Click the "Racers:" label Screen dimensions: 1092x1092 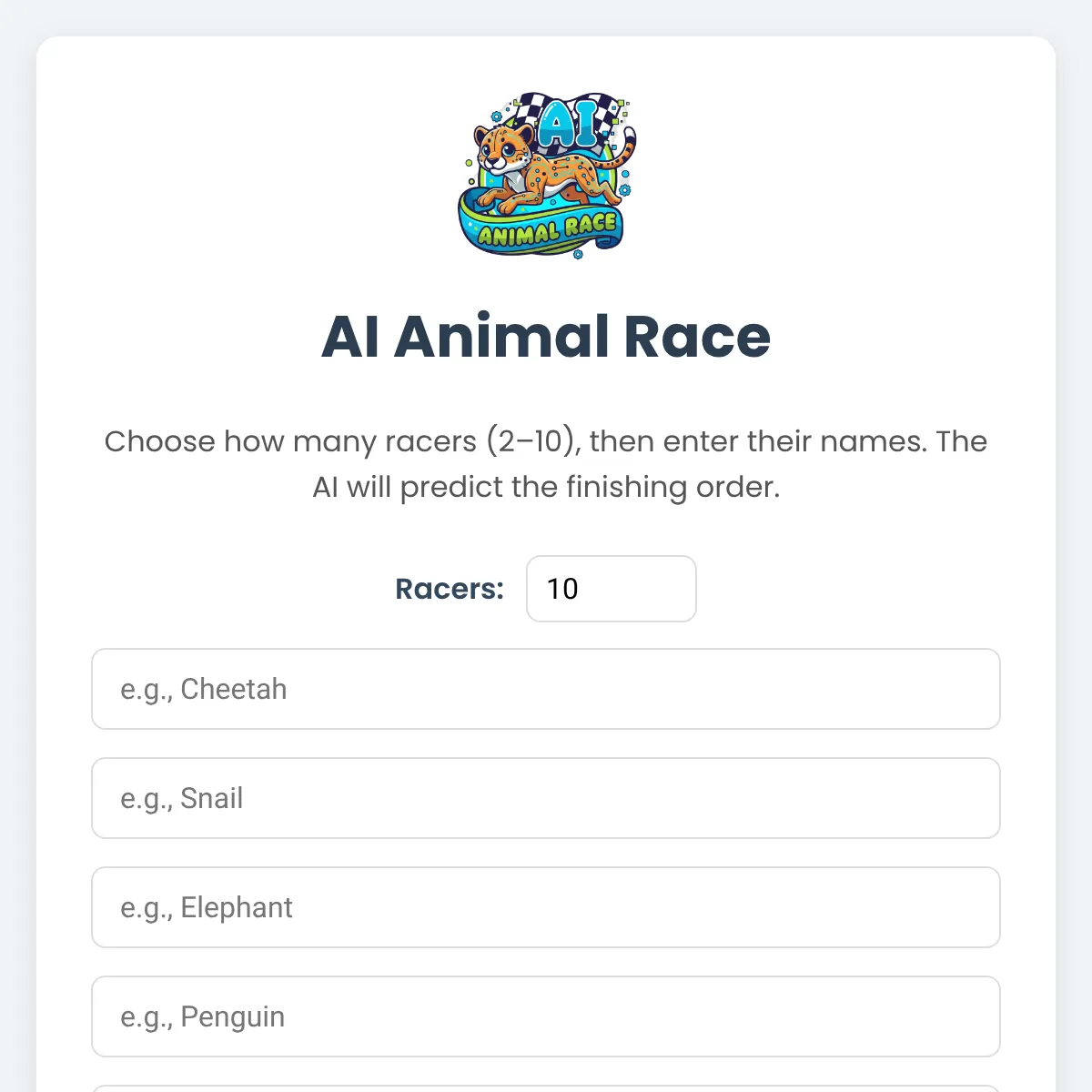(450, 589)
